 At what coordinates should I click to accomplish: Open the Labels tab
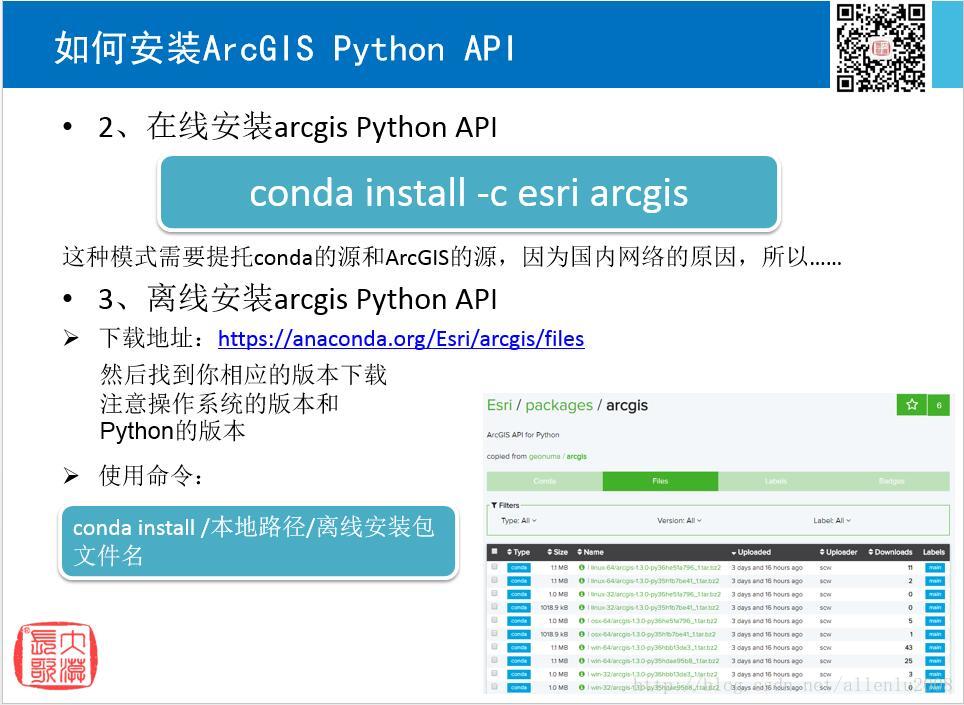[776, 481]
